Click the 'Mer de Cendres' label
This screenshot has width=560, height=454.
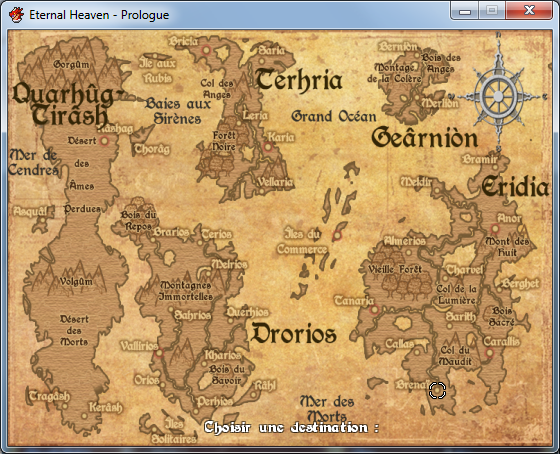pyautogui.click(x=33, y=163)
